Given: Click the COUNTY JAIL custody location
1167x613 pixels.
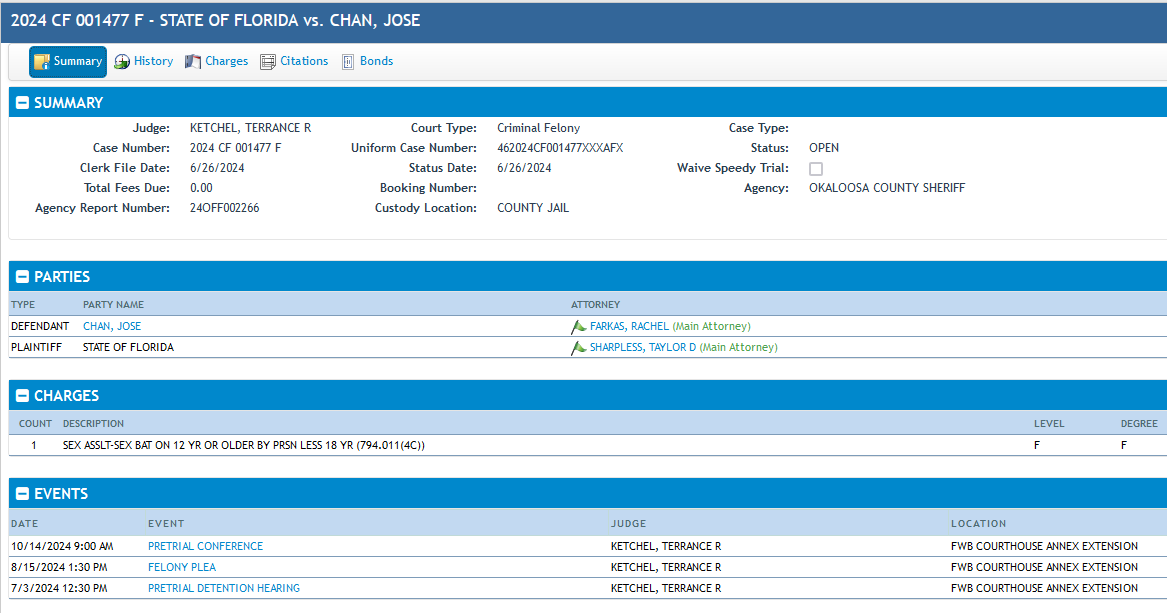Looking at the screenshot, I should (x=533, y=208).
